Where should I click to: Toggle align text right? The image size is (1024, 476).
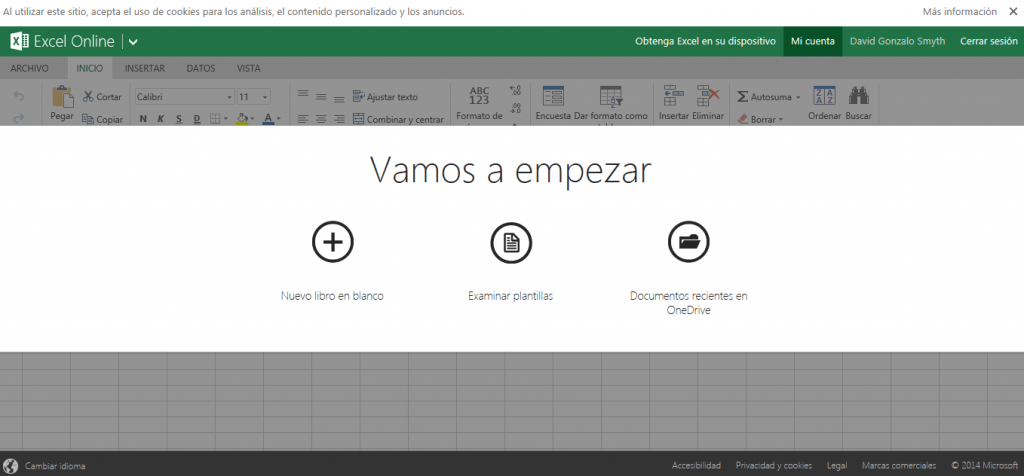(339, 119)
